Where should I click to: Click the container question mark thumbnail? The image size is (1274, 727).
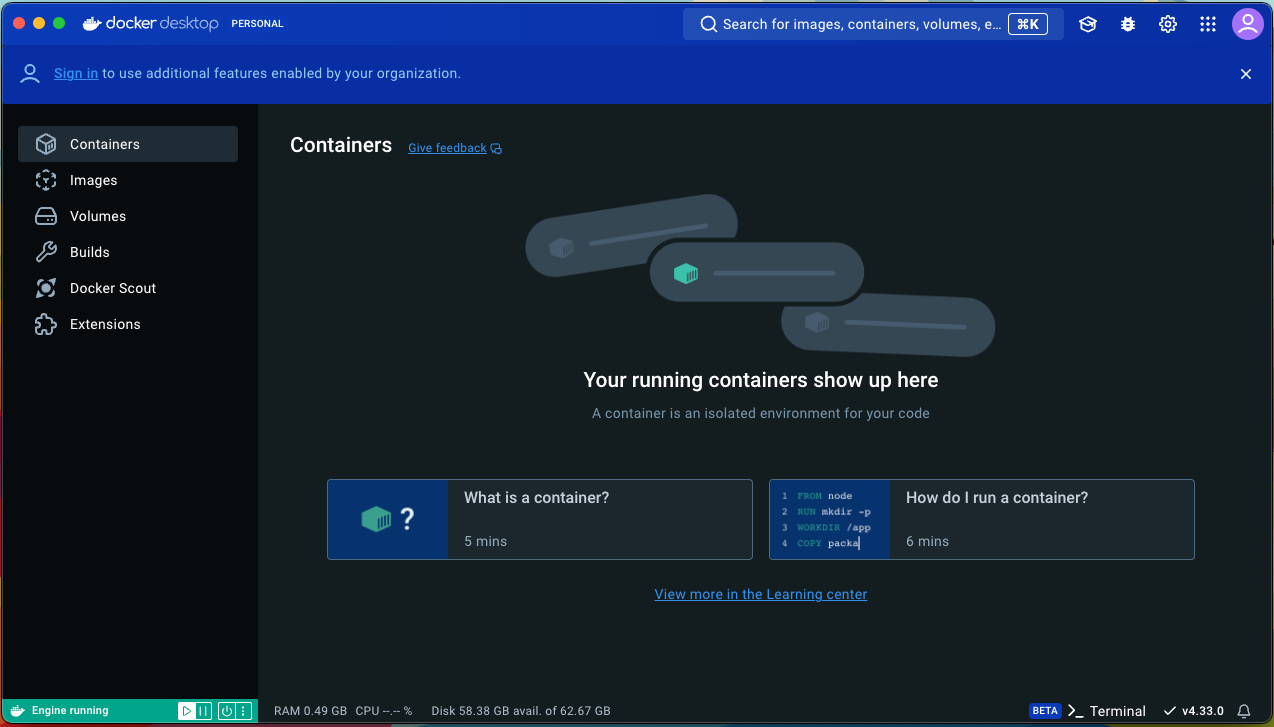point(387,519)
